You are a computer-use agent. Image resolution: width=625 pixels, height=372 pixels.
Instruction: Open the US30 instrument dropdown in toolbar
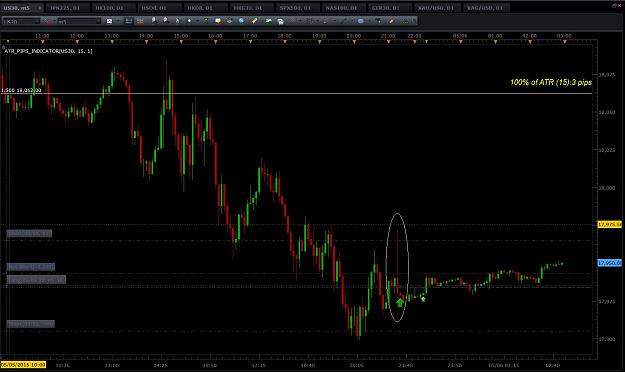pyautogui.click(x=22, y=21)
